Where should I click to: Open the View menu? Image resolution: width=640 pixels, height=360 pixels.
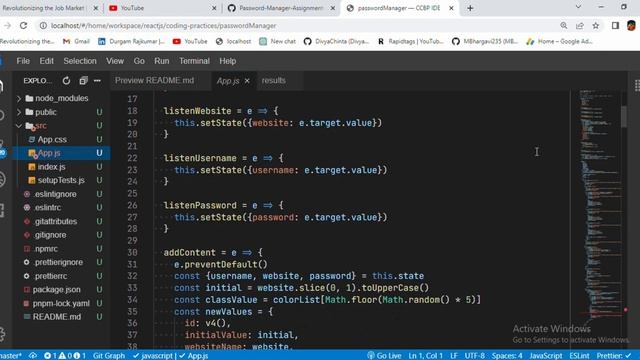click(115, 61)
